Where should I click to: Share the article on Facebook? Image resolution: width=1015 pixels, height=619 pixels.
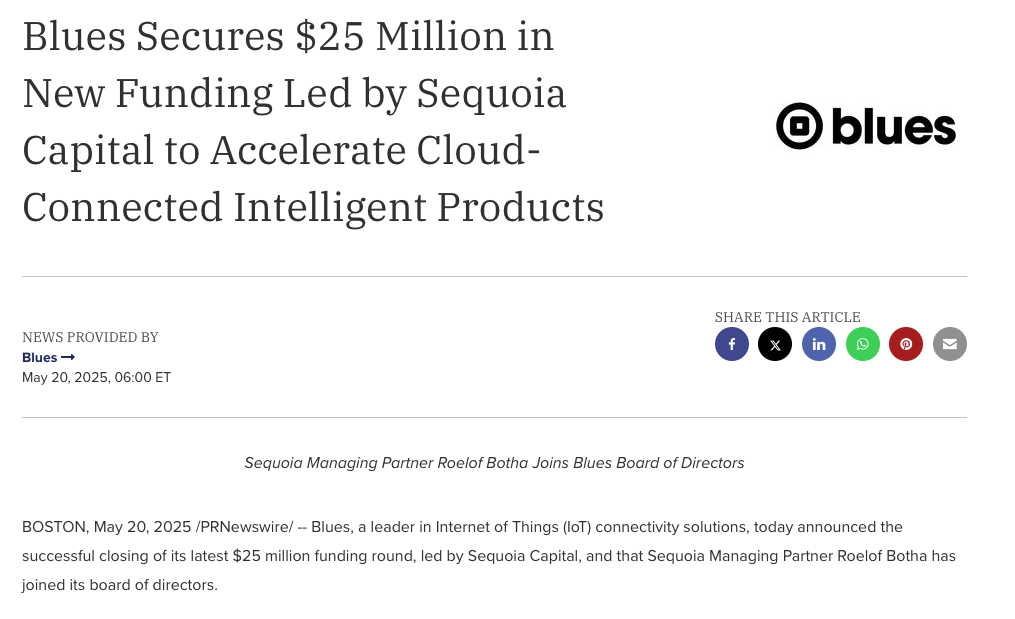(731, 344)
